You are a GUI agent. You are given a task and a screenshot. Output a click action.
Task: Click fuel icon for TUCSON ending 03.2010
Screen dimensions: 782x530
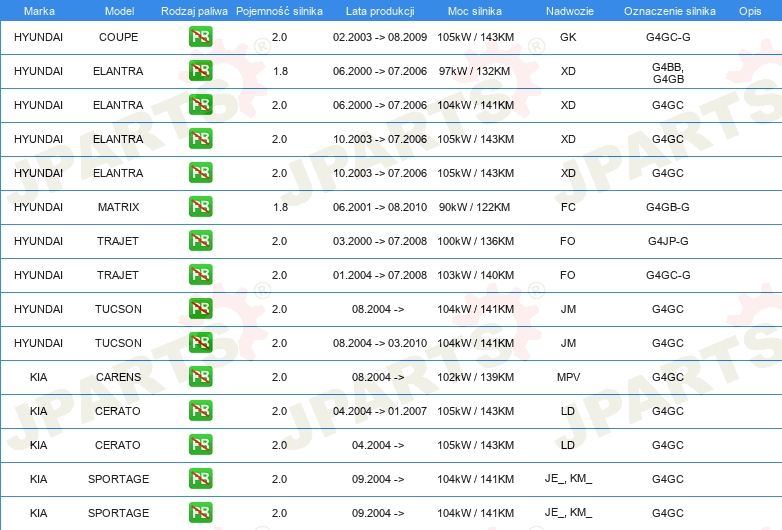coord(200,343)
